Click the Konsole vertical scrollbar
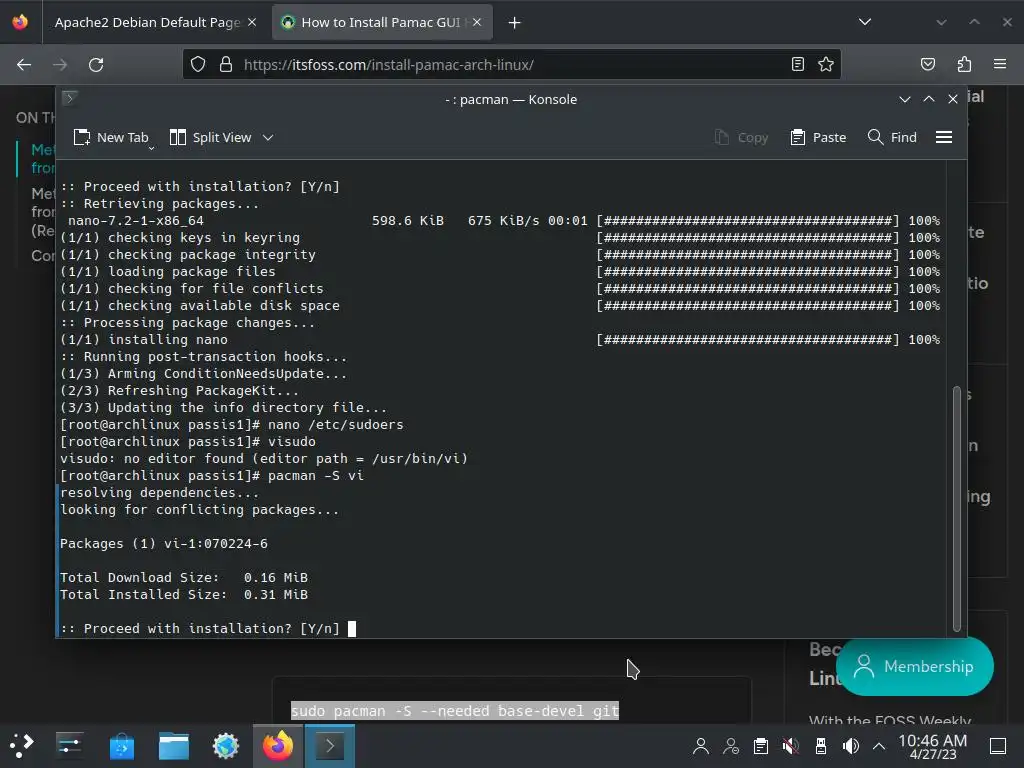Screen dimensions: 1024x768 coord(957,509)
